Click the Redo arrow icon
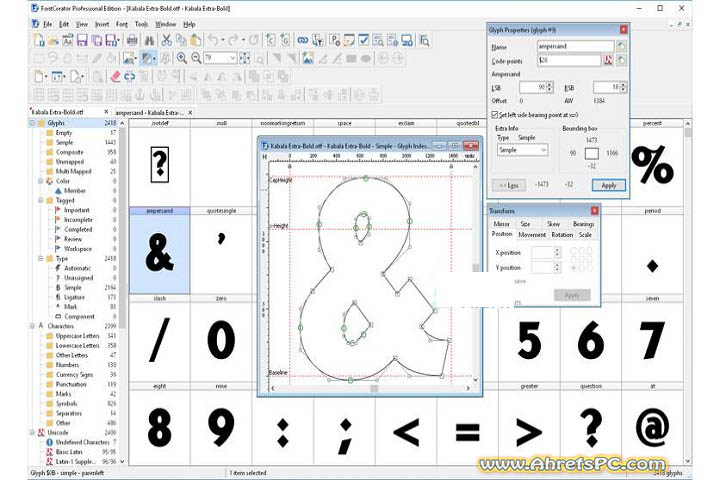 (234, 40)
